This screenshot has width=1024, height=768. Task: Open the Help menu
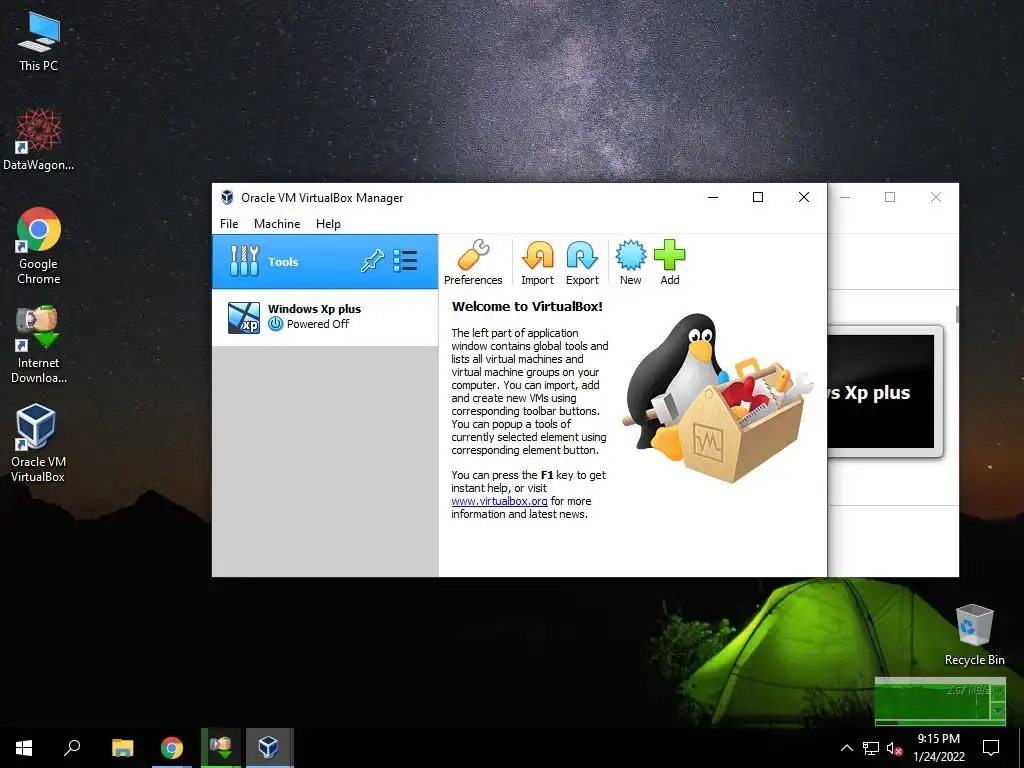pos(328,223)
